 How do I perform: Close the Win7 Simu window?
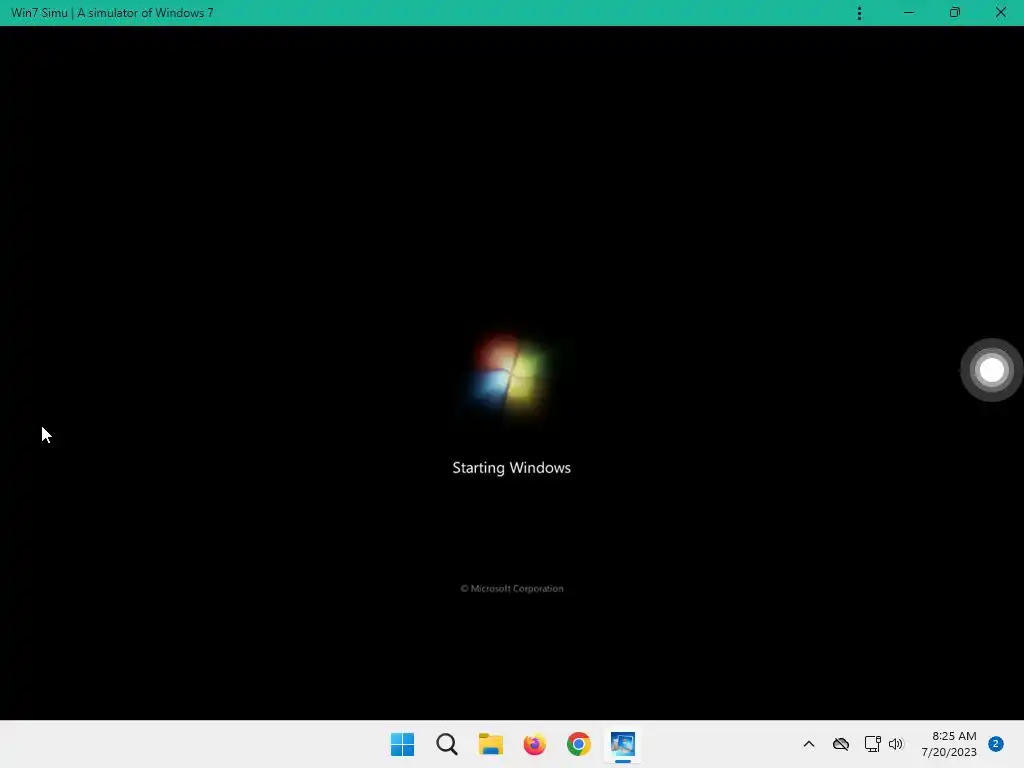(1000, 12)
